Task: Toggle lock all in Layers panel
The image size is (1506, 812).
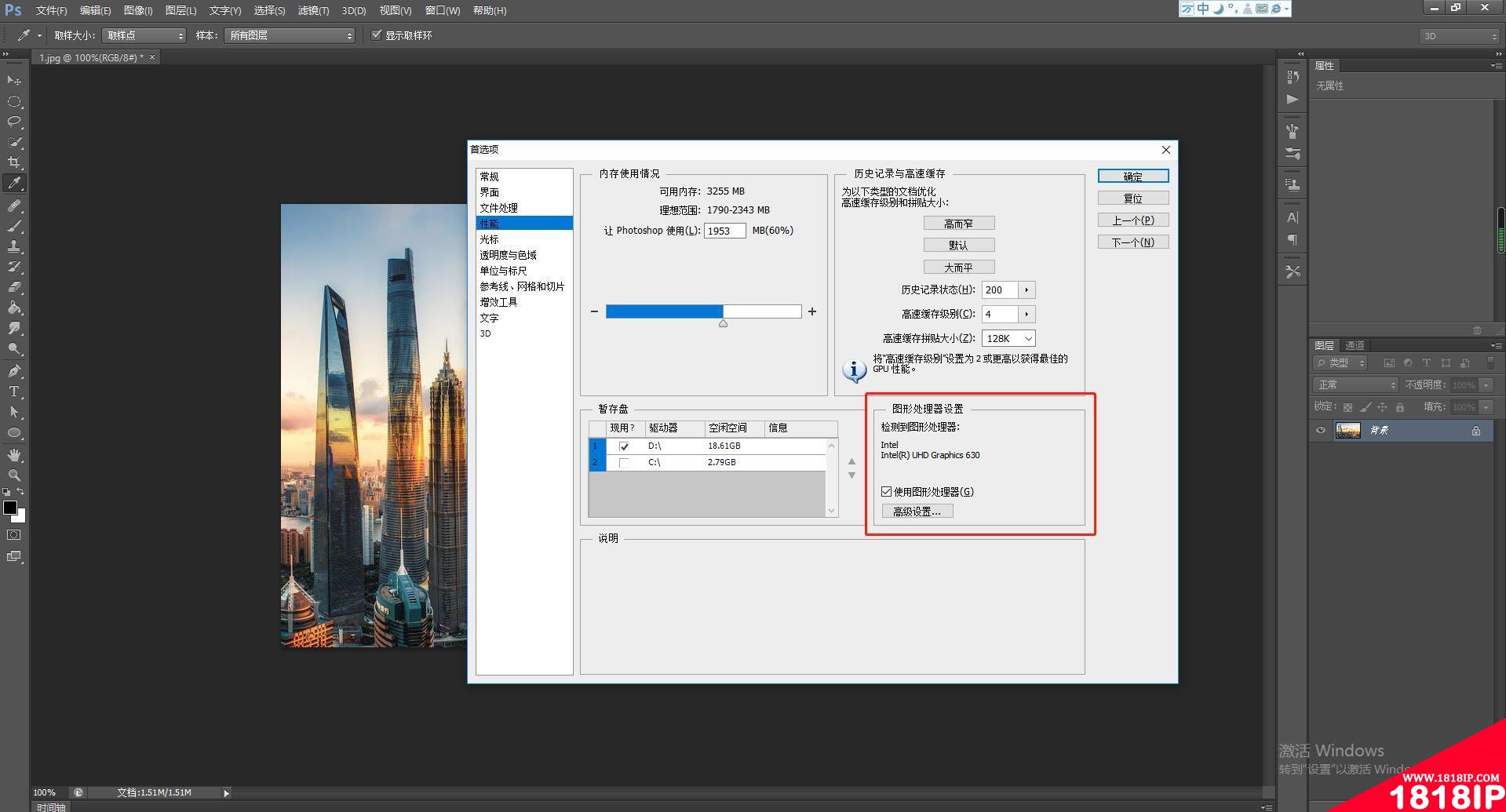Action: point(1400,407)
